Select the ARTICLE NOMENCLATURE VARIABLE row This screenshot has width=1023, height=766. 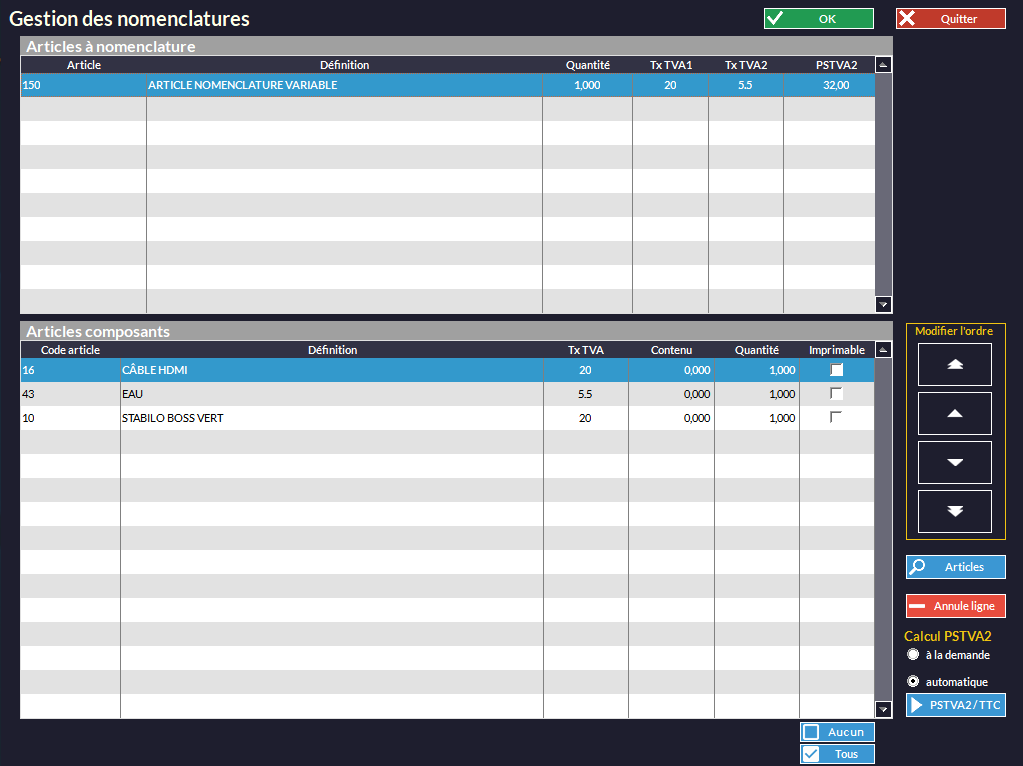coord(343,86)
